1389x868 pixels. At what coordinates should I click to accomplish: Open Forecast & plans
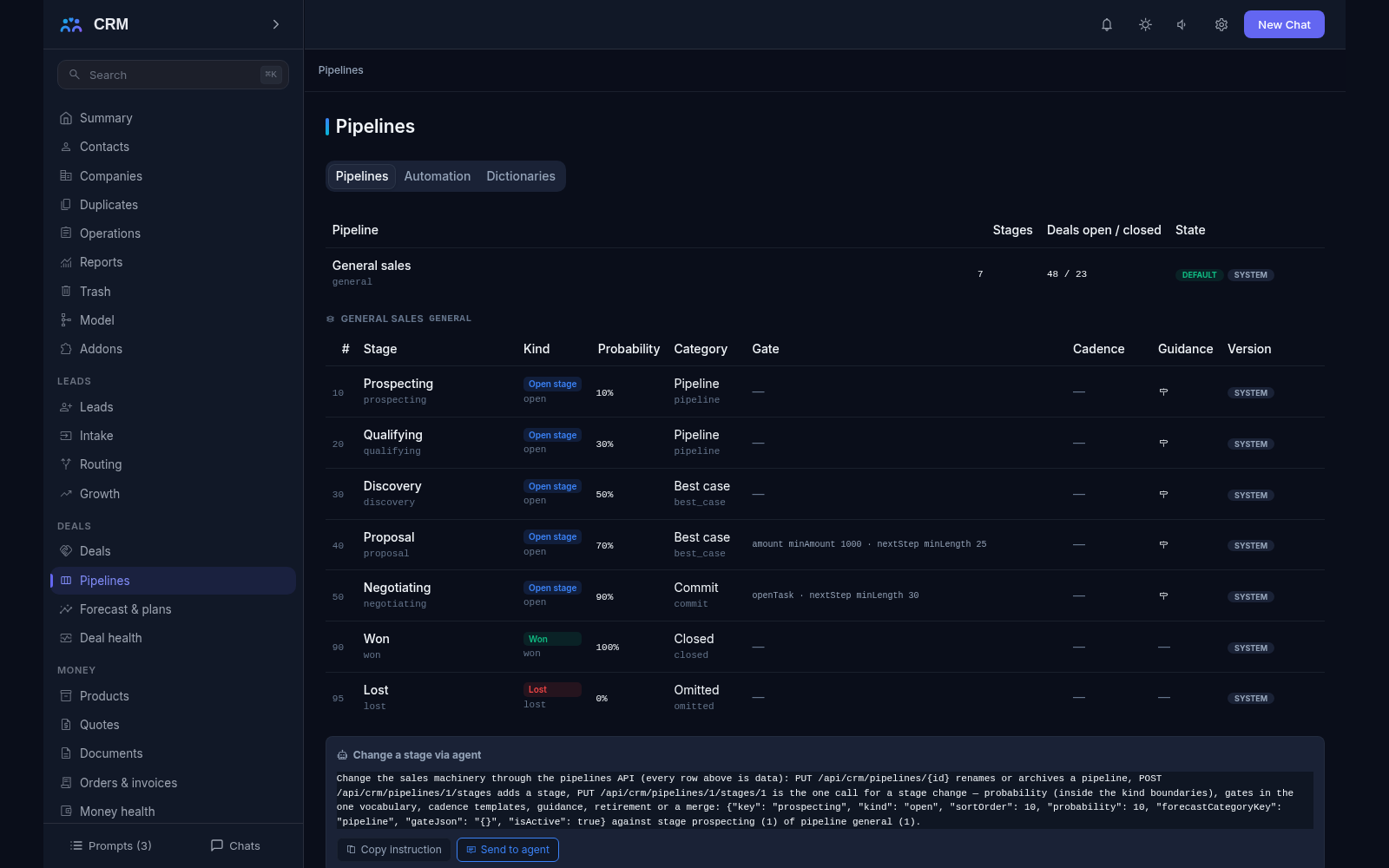click(x=173, y=609)
